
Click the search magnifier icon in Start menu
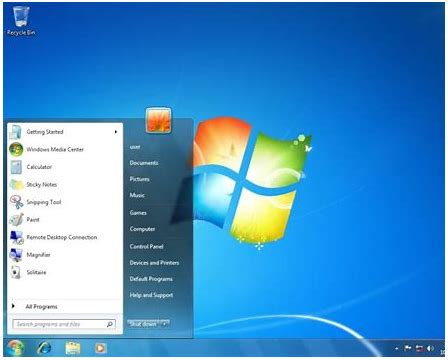click(x=110, y=324)
